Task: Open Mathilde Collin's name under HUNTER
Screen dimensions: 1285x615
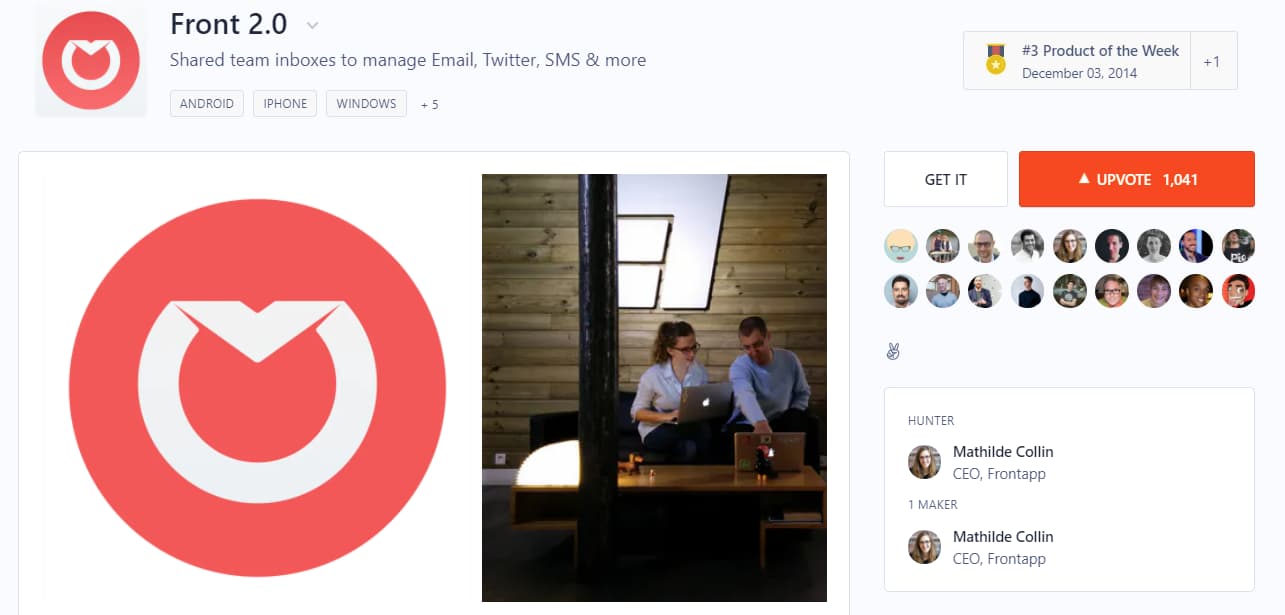Action: point(1003,451)
